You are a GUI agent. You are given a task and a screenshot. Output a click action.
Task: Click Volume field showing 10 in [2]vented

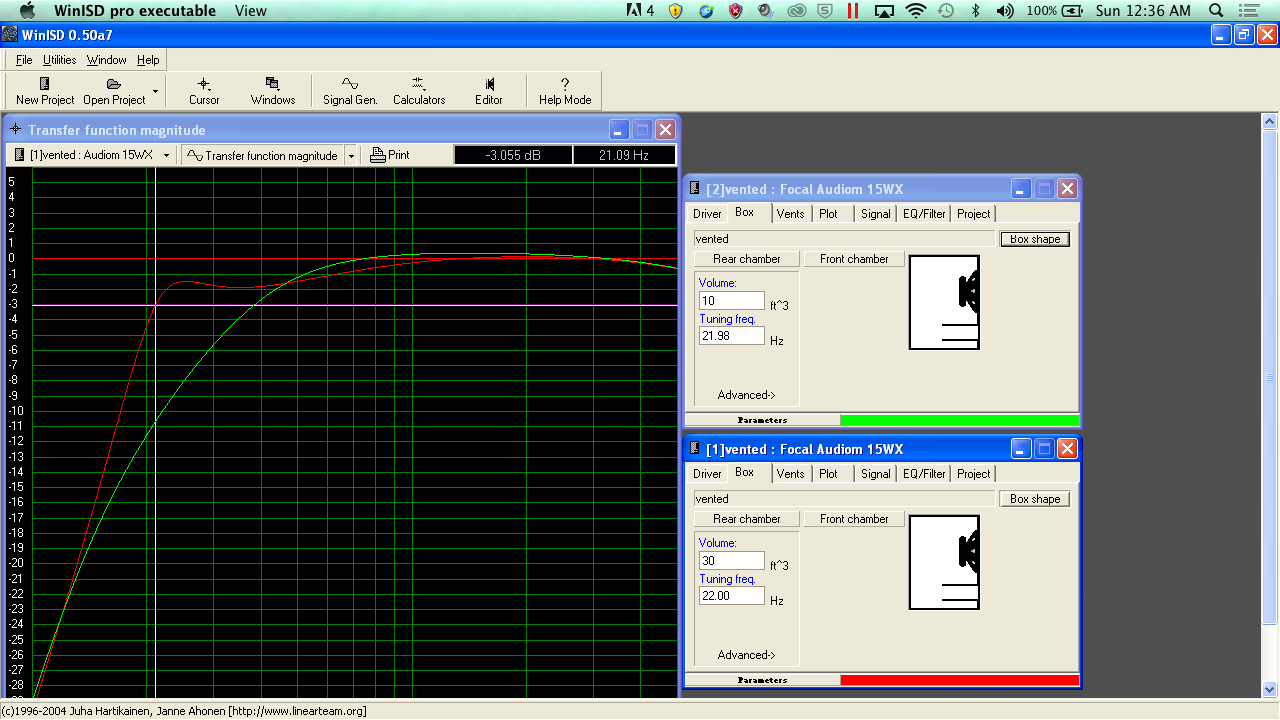pos(731,301)
